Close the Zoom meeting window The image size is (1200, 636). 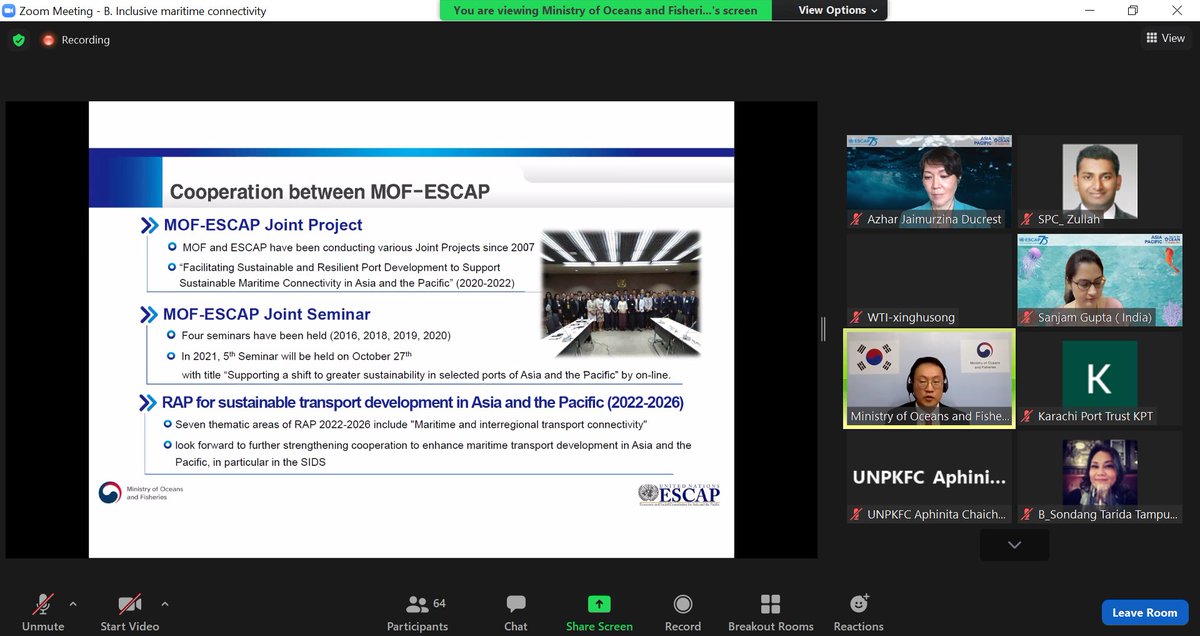1177,11
